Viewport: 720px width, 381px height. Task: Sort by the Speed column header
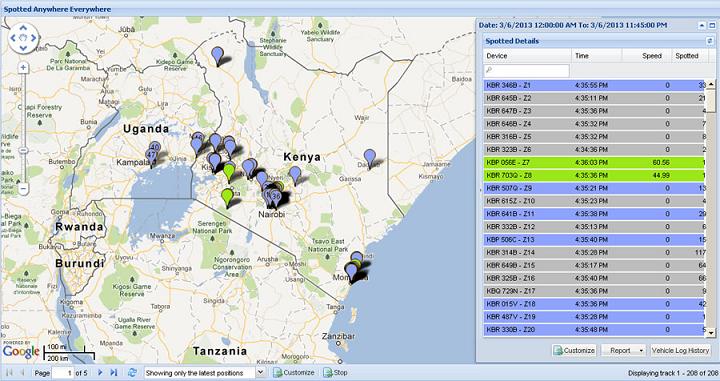pos(652,56)
